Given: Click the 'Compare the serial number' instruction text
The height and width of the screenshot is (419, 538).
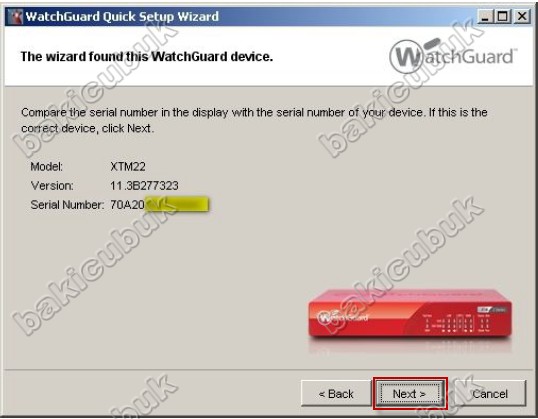Looking at the screenshot, I should 254,120.
